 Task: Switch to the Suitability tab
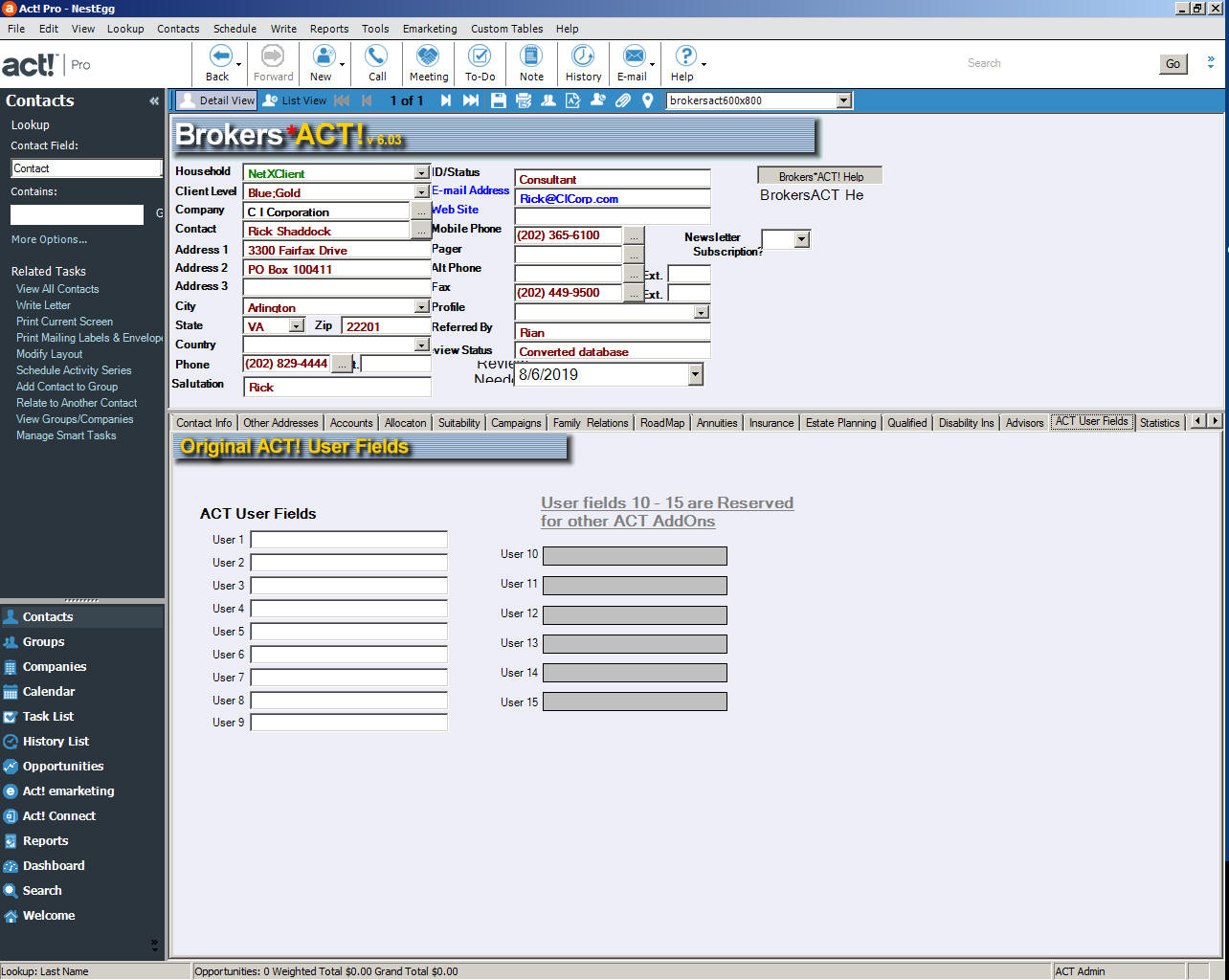[x=458, y=423]
